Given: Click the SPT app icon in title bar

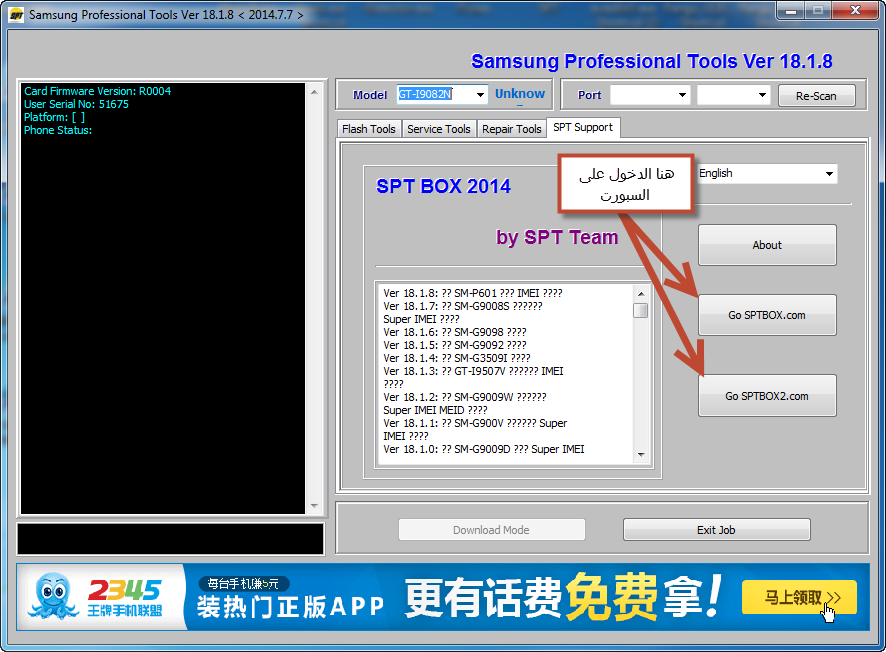Looking at the screenshot, I should tap(16, 14).
